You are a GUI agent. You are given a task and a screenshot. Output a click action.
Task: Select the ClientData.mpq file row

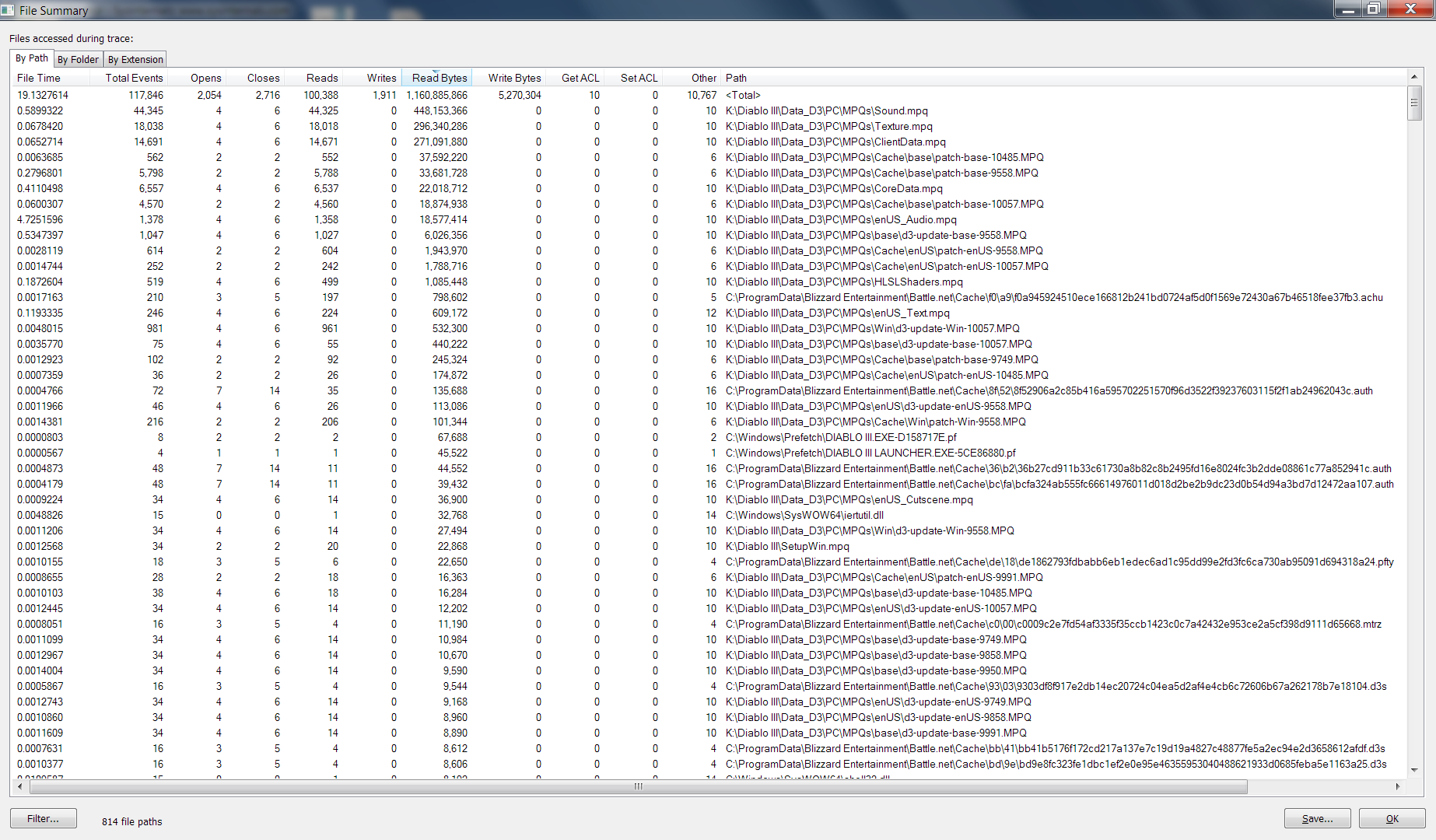coord(709,142)
